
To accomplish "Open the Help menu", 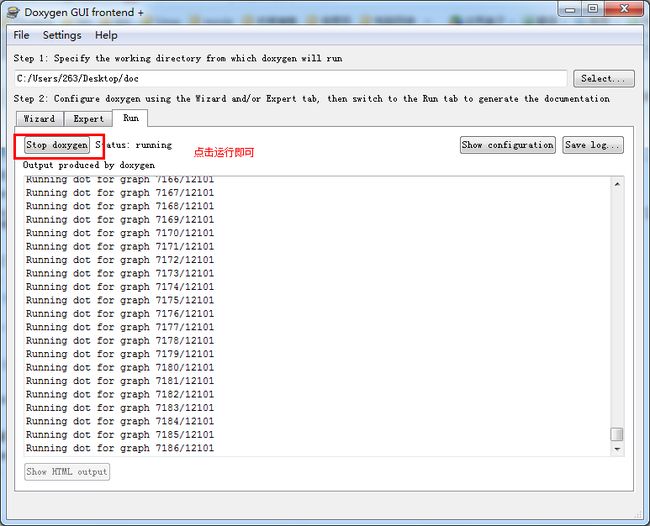I will [106, 35].
